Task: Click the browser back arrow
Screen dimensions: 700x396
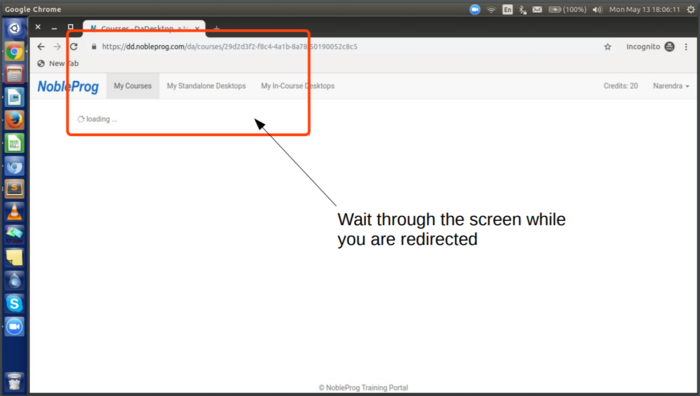Action: point(41,46)
